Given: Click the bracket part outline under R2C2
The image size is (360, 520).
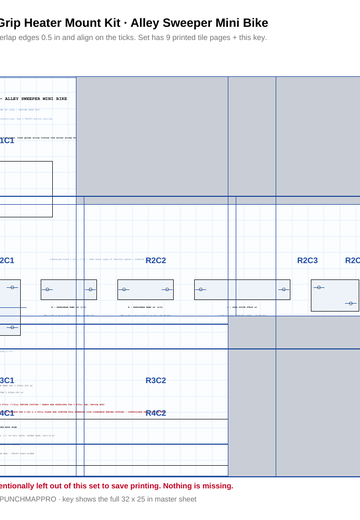Looking at the screenshot, I should point(145,289).
